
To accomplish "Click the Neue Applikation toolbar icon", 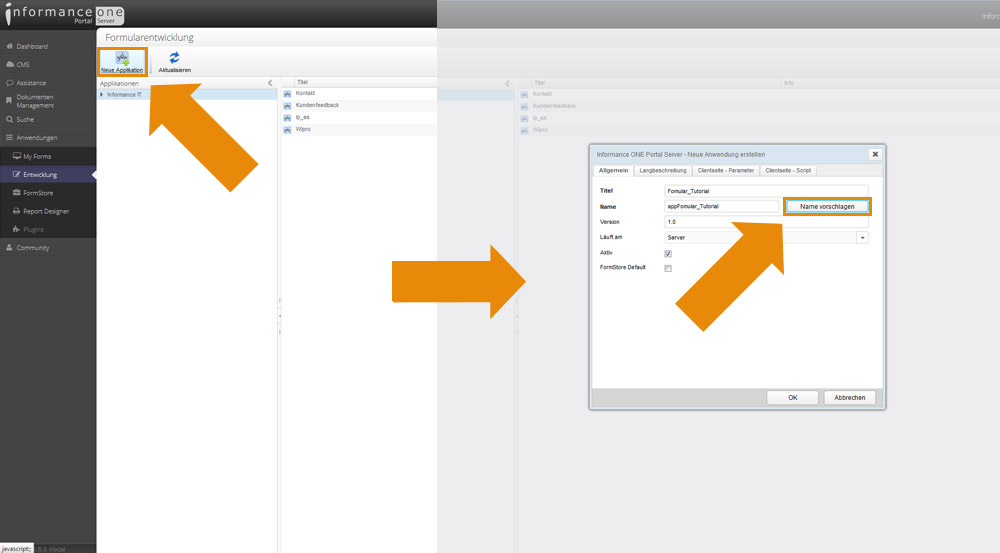I will [x=122, y=59].
